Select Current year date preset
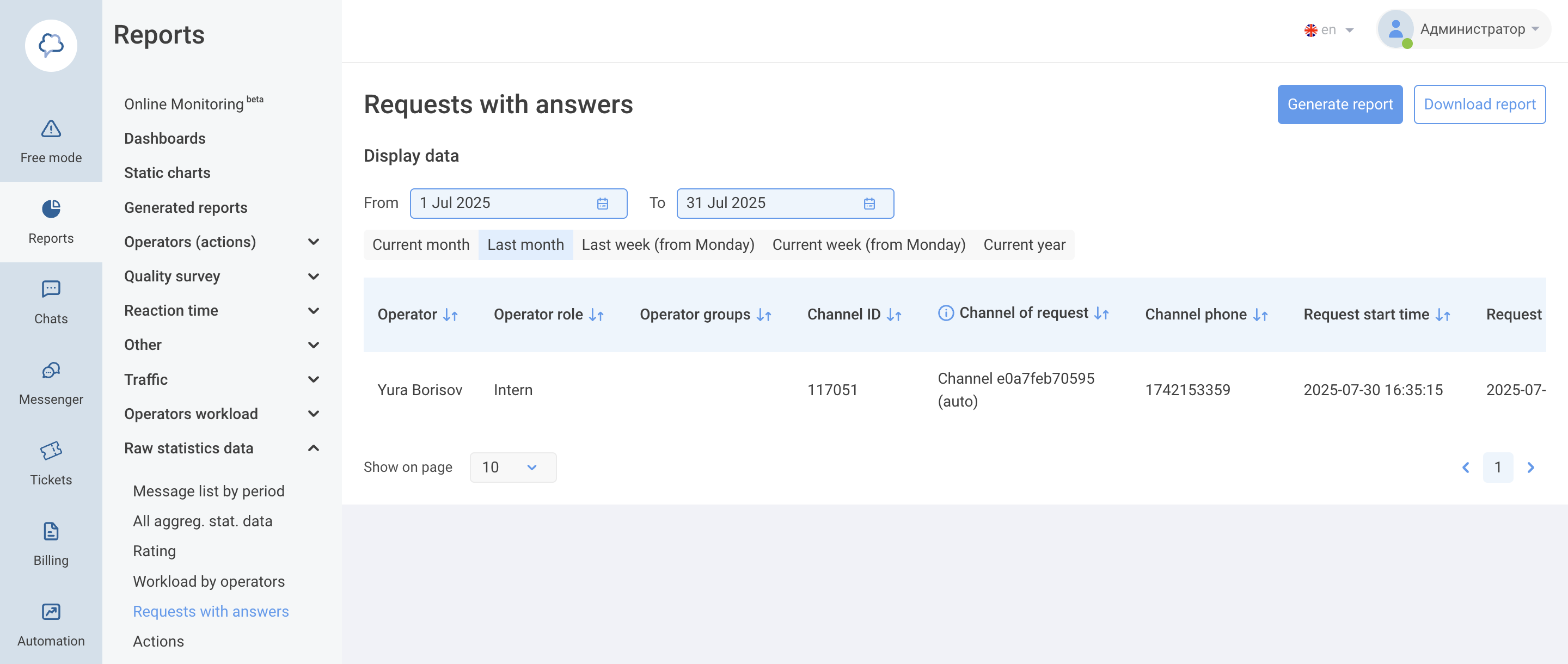 click(x=1025, y=245)
